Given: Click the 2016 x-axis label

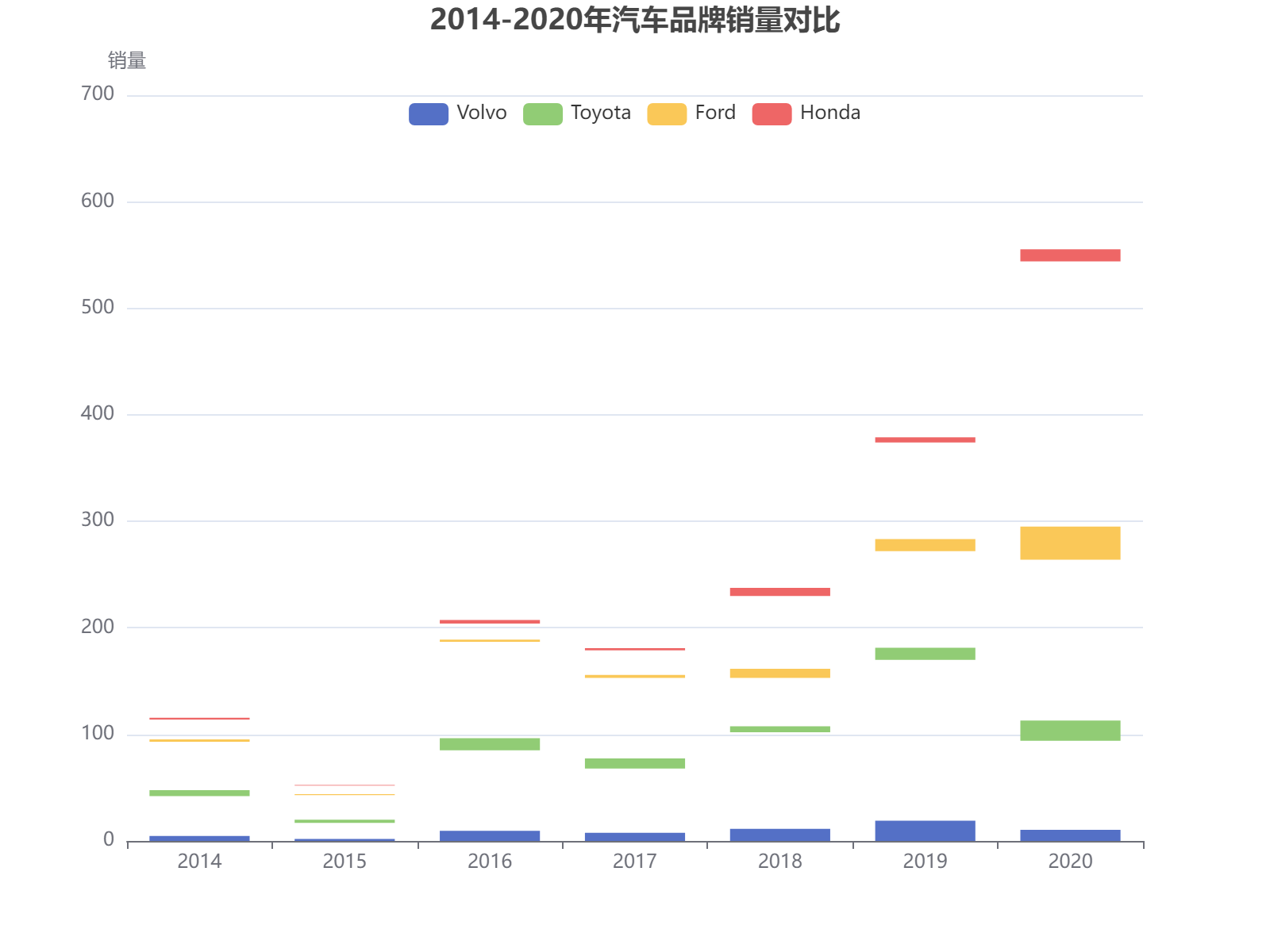Looking at the screenshot, I should 490,862.
